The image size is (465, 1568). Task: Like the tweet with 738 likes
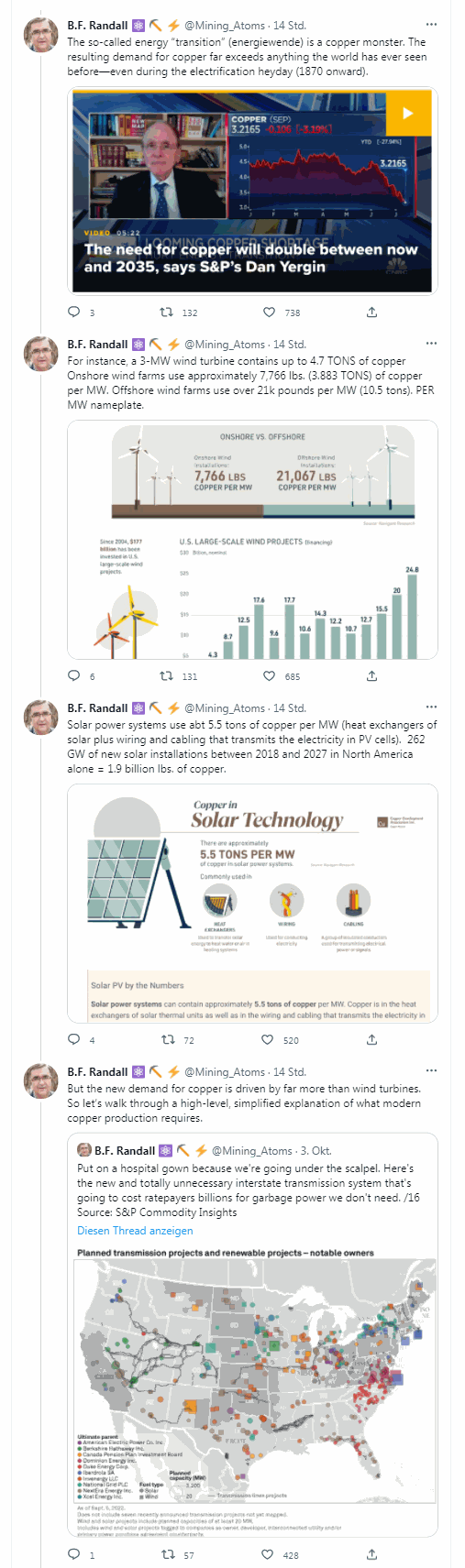tap(269, 313)
